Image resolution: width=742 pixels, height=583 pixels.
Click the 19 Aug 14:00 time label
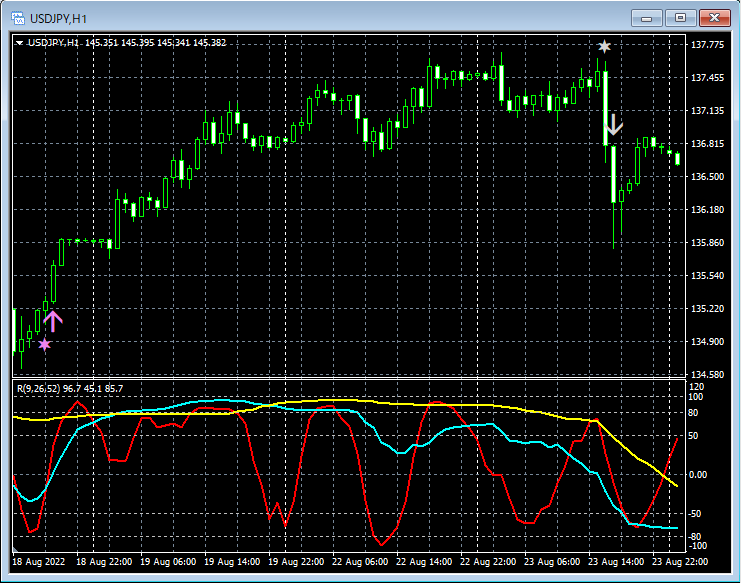click(x=234, y=562)
